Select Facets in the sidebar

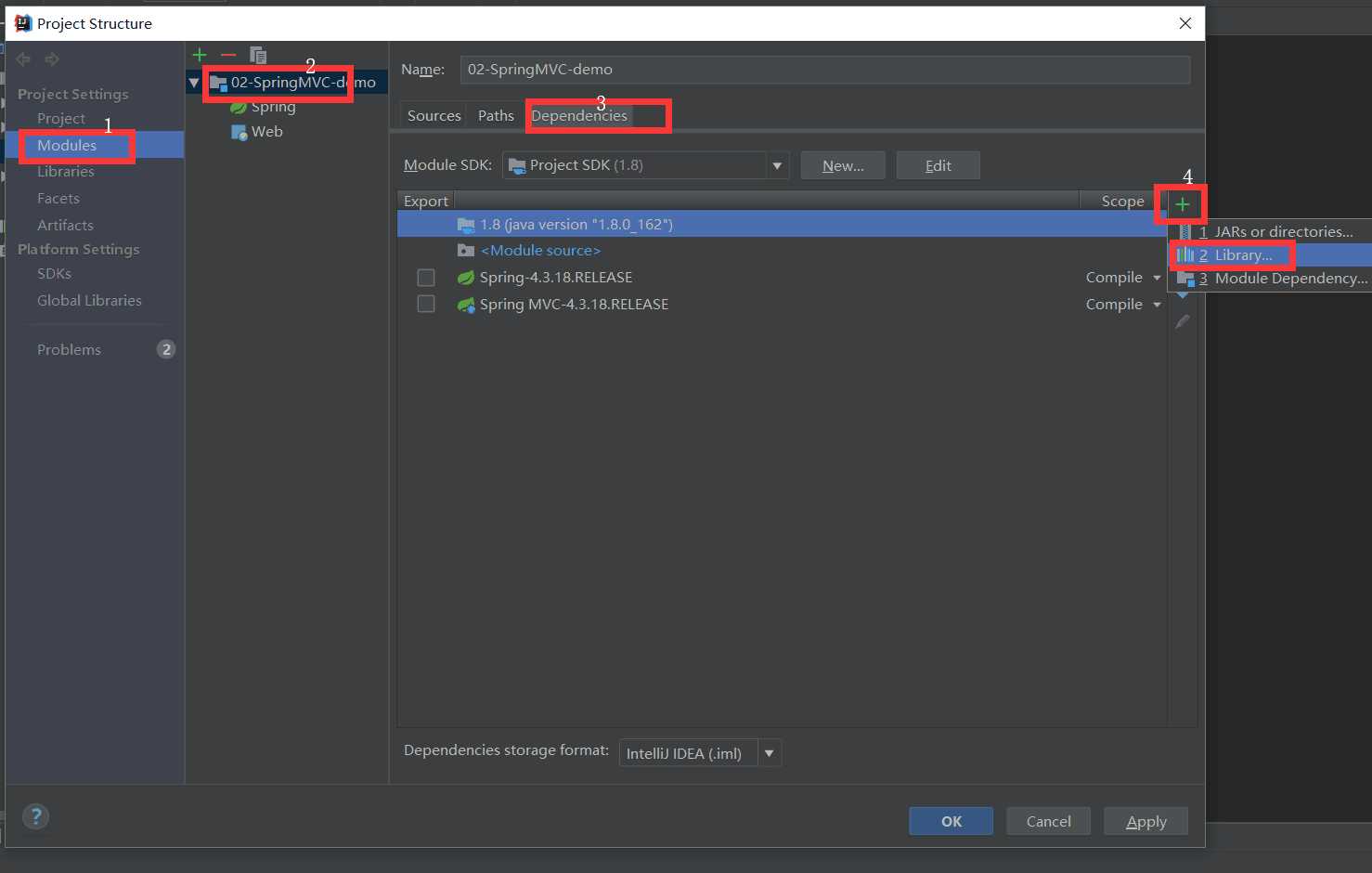[58, 199]
